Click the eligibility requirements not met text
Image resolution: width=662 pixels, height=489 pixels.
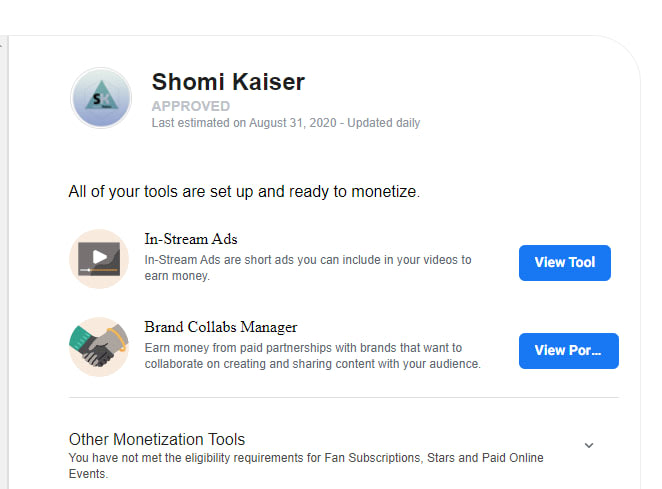tap(306, 465)
